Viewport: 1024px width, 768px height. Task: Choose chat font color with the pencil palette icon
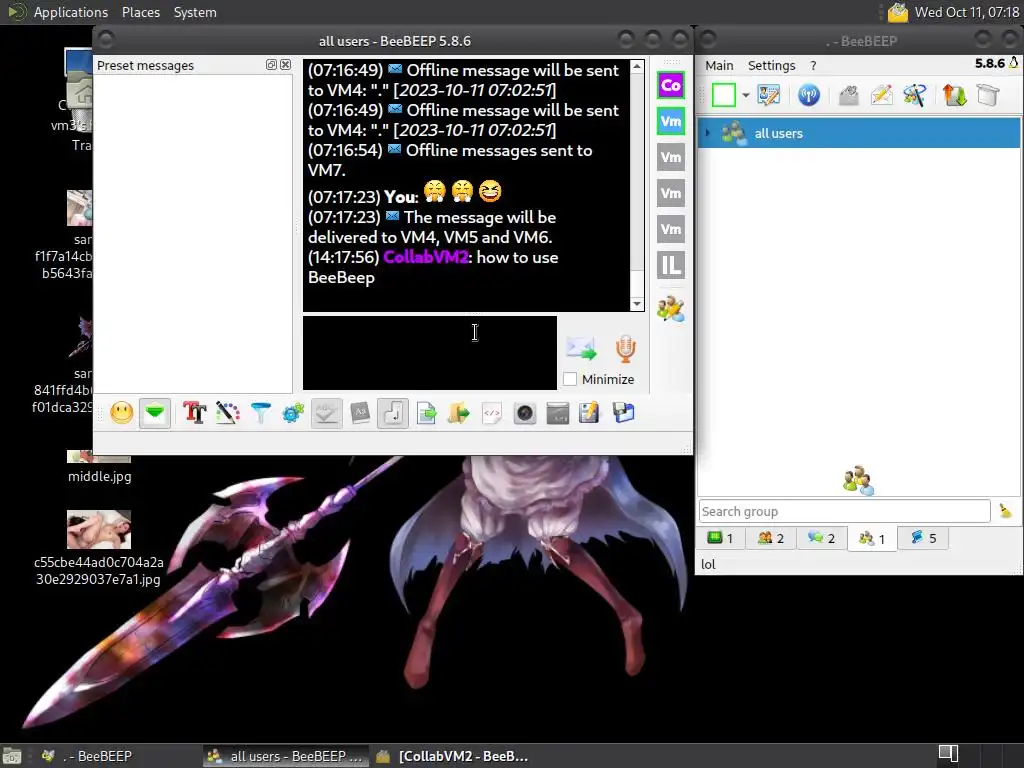[227, 413]
